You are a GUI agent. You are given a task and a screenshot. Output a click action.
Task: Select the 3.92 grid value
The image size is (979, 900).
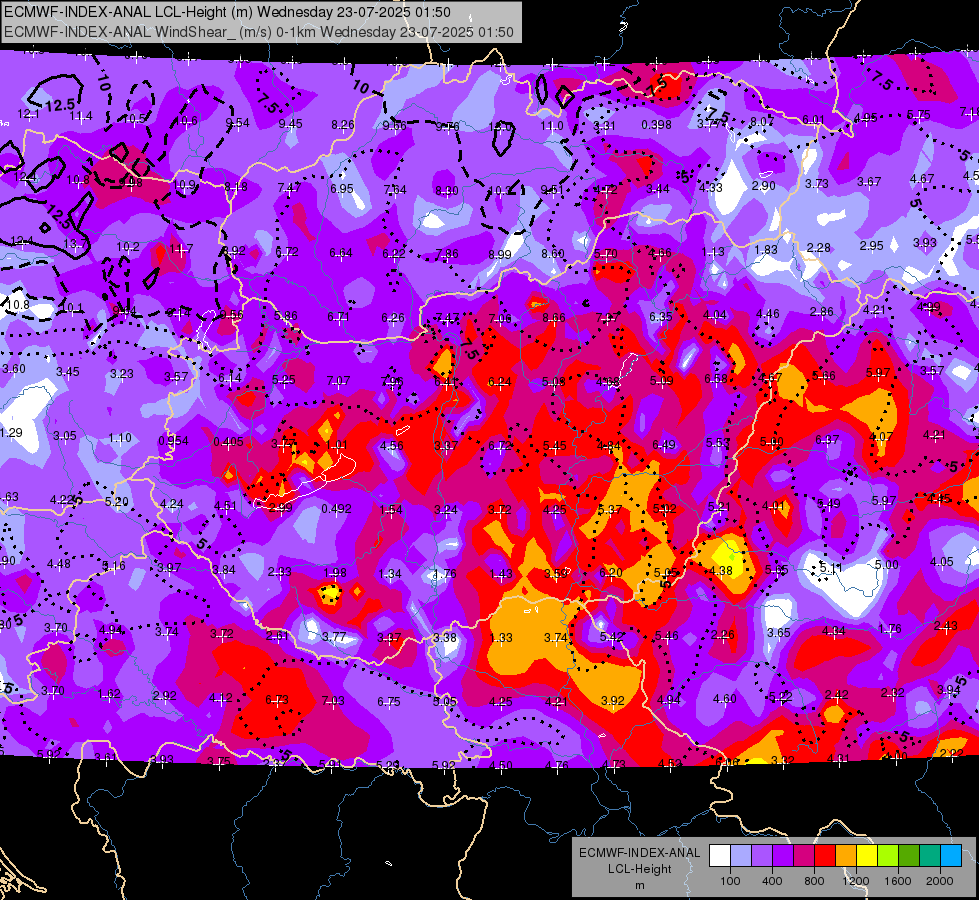(x=612, y=701)
